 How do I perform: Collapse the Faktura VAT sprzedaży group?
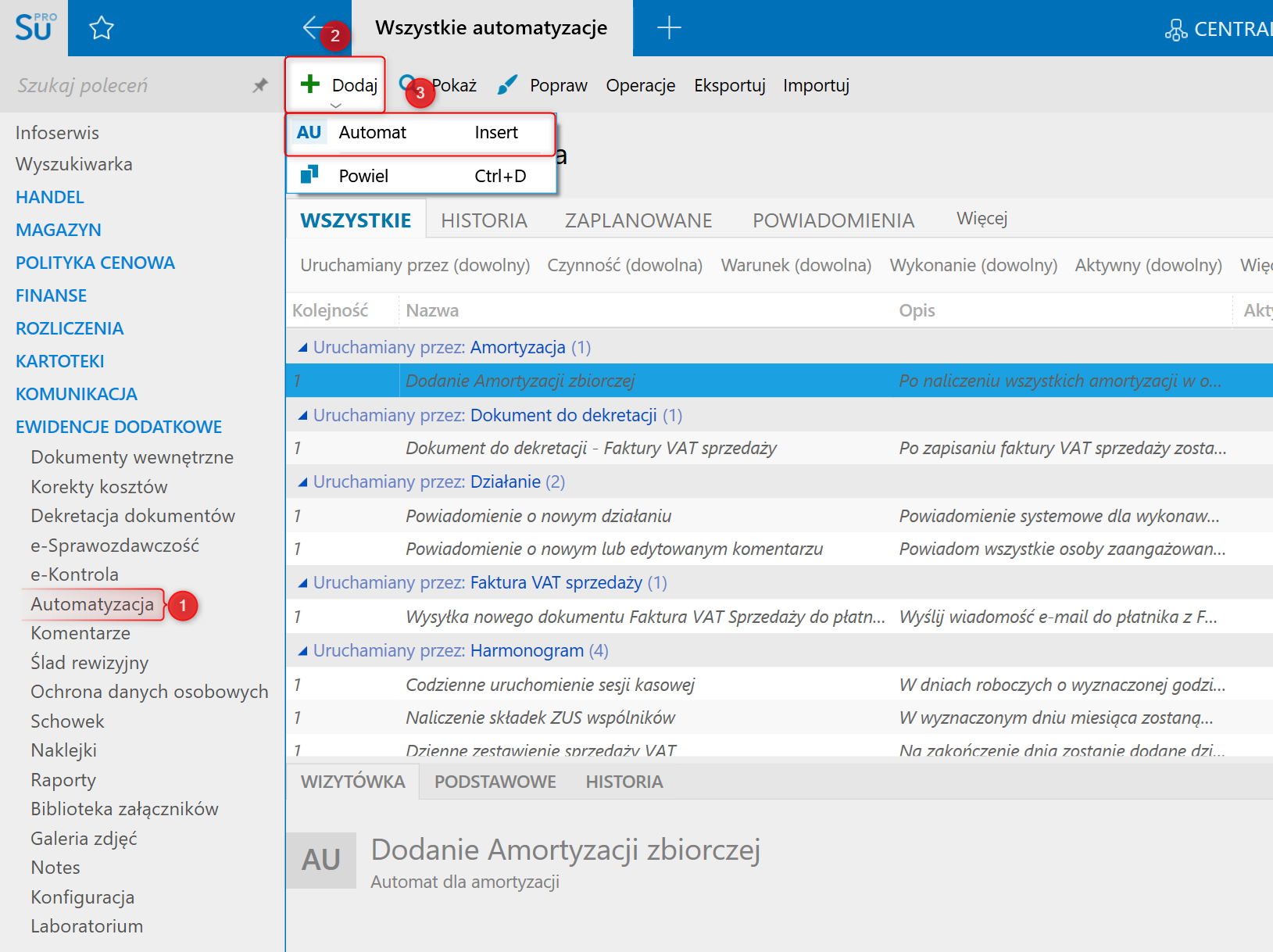tap(302, 583)
